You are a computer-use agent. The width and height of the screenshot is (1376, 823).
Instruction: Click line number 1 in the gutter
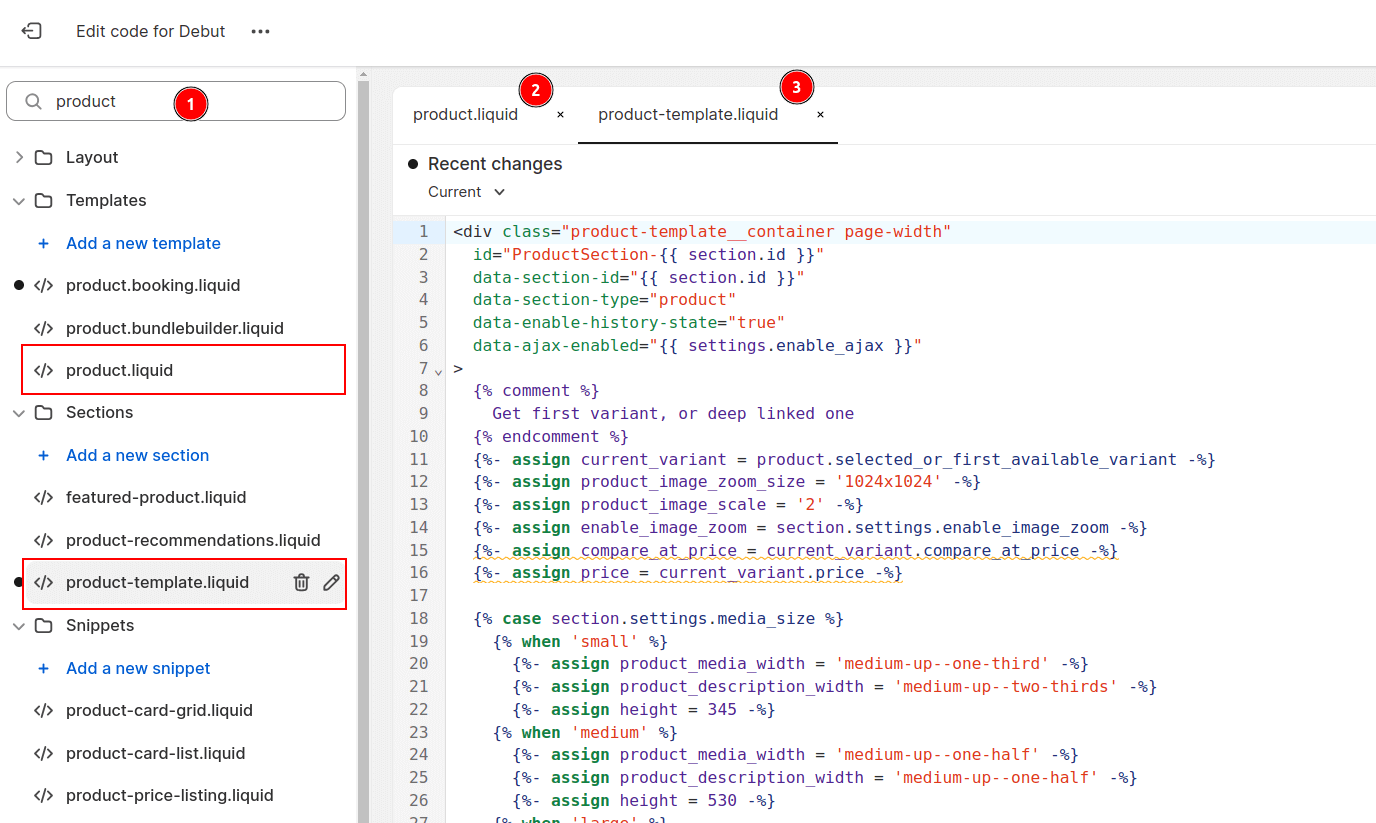(424, 231)
